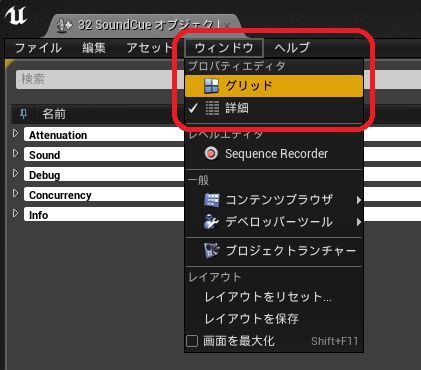This screenshot has width=421, height=370.
Task: Select the Concurrency row label
Action: pos(60,195)
